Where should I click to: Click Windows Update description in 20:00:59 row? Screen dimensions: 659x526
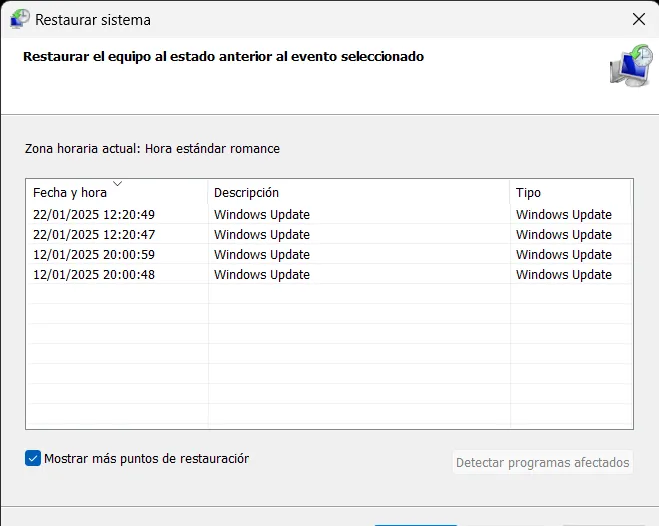pyautogui.click(x=262, y=255)
